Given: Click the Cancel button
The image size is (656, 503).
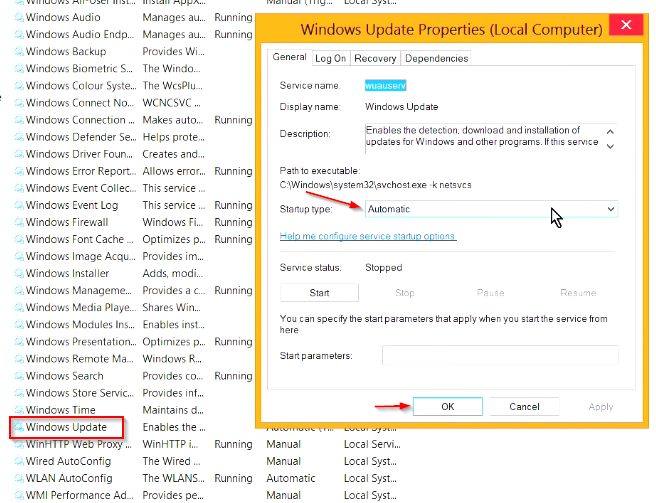Looking at the screenshot, I should coord(524,407).
